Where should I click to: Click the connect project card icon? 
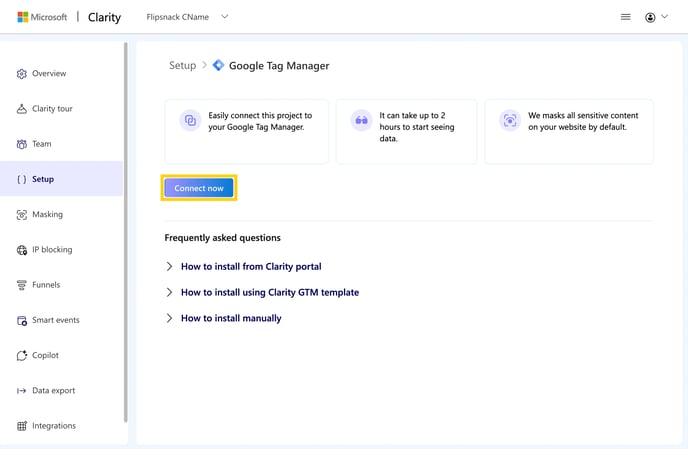point(190,120)
